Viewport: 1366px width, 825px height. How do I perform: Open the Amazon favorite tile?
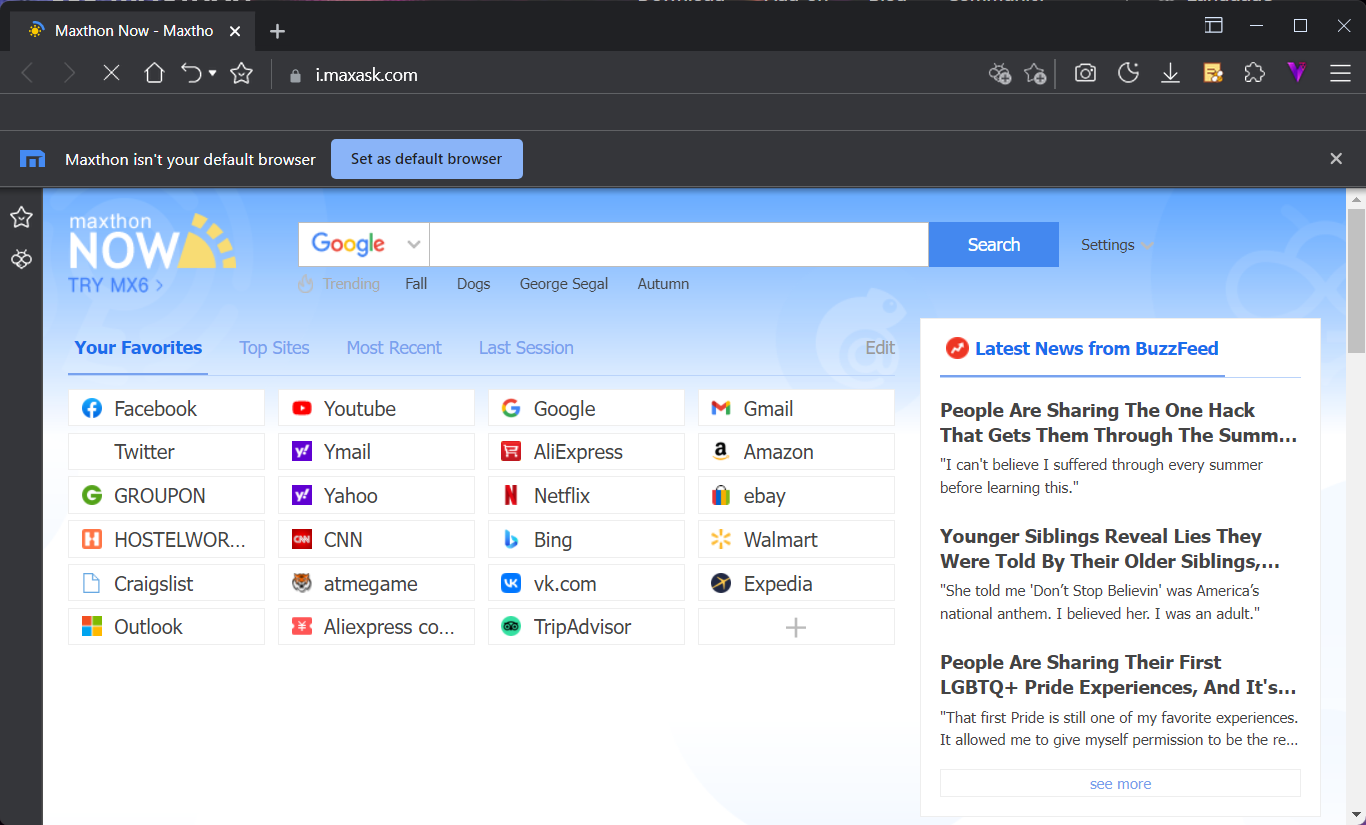tap(796, 452)
